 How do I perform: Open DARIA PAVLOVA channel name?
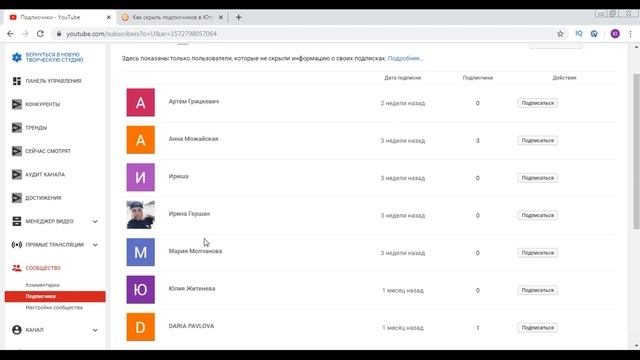tap(191, 326)
